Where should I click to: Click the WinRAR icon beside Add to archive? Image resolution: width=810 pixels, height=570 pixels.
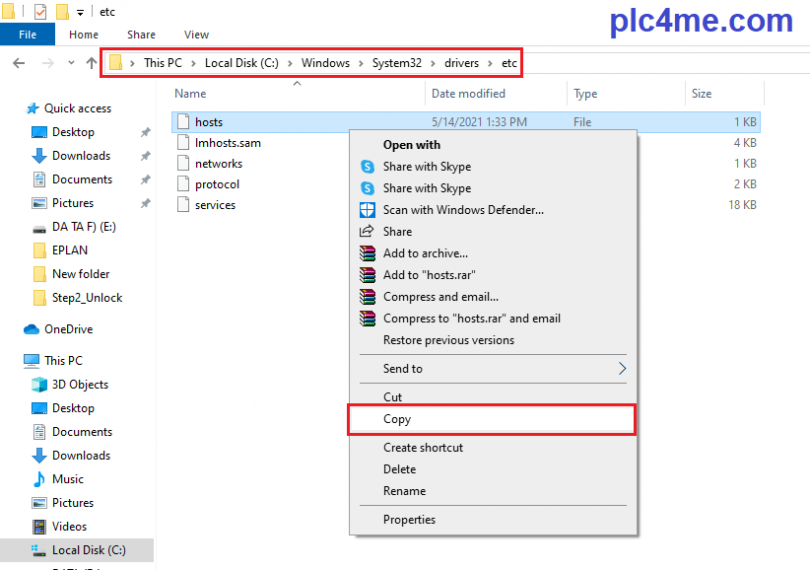tap(367, 253)
